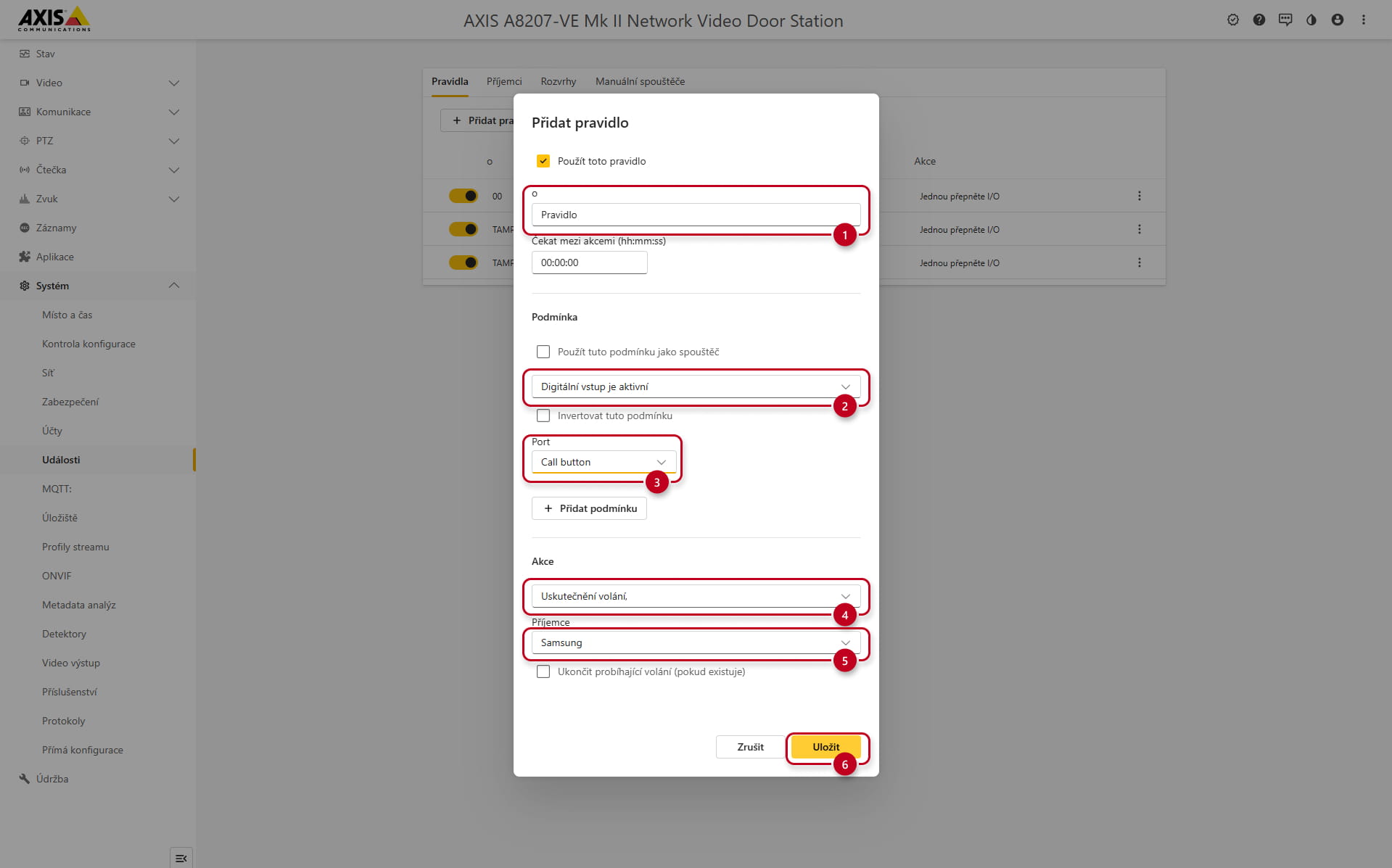
Task: Open the action dropdown Uskutečnění volání
Action: [x=696, y=596]
